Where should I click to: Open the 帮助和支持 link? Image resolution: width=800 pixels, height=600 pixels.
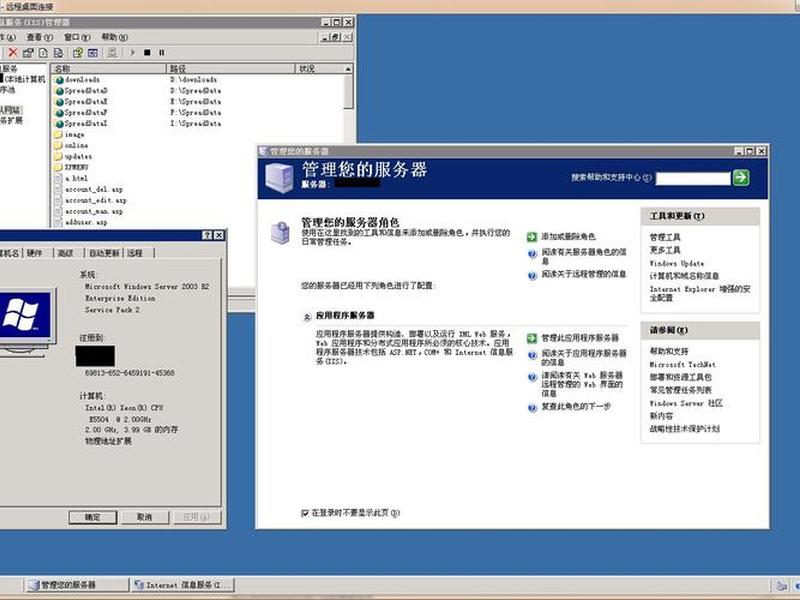[669, 352]
